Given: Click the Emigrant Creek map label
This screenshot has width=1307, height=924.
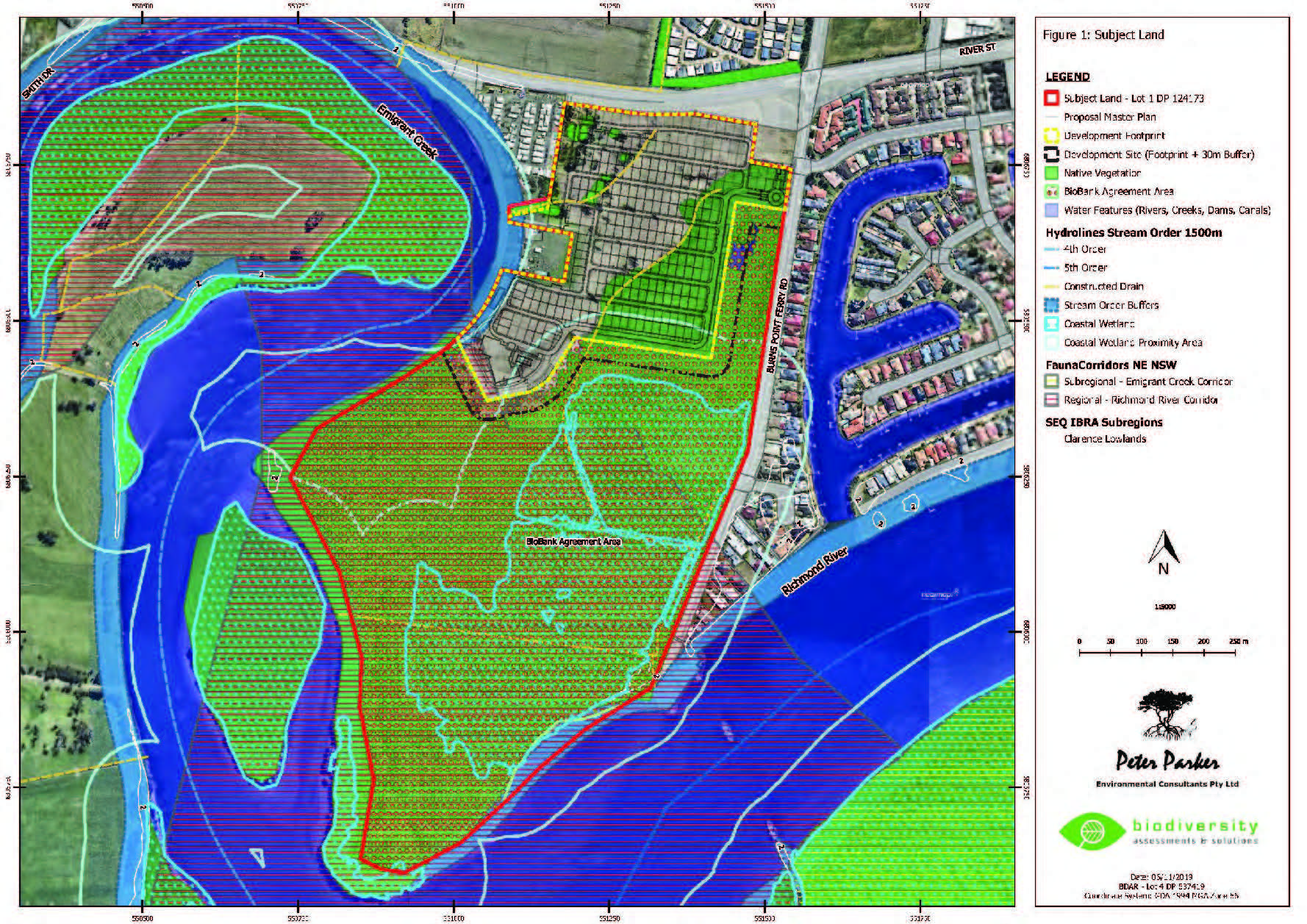Looking at the screenshot, I should pyautogui.click(x=407, y=132).
